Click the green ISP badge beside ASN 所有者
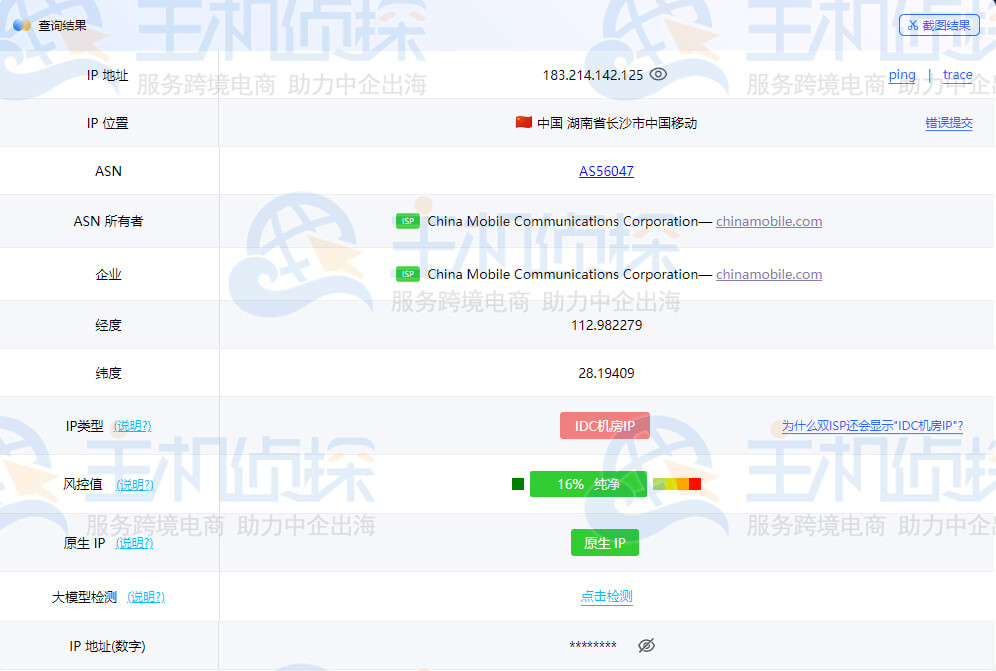Screen dimensions: 996x671 click(407, 221)
